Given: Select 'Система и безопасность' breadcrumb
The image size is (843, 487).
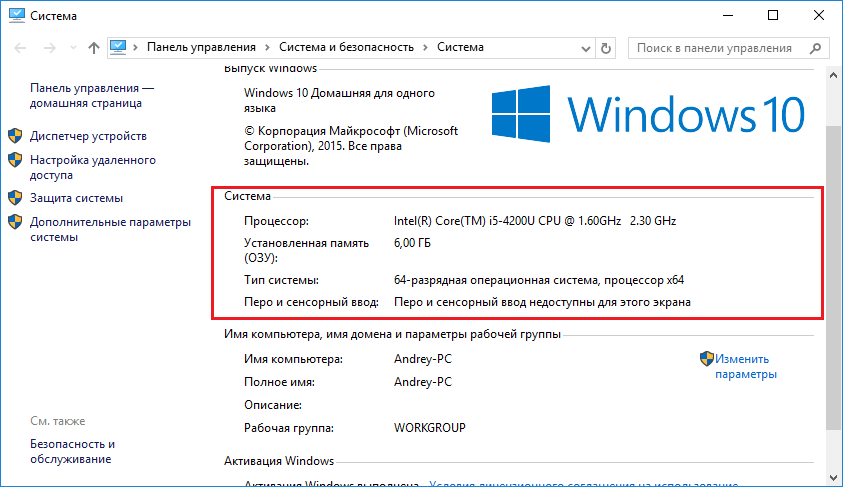Looking at the screenshot, I should (x=346, y=47).
